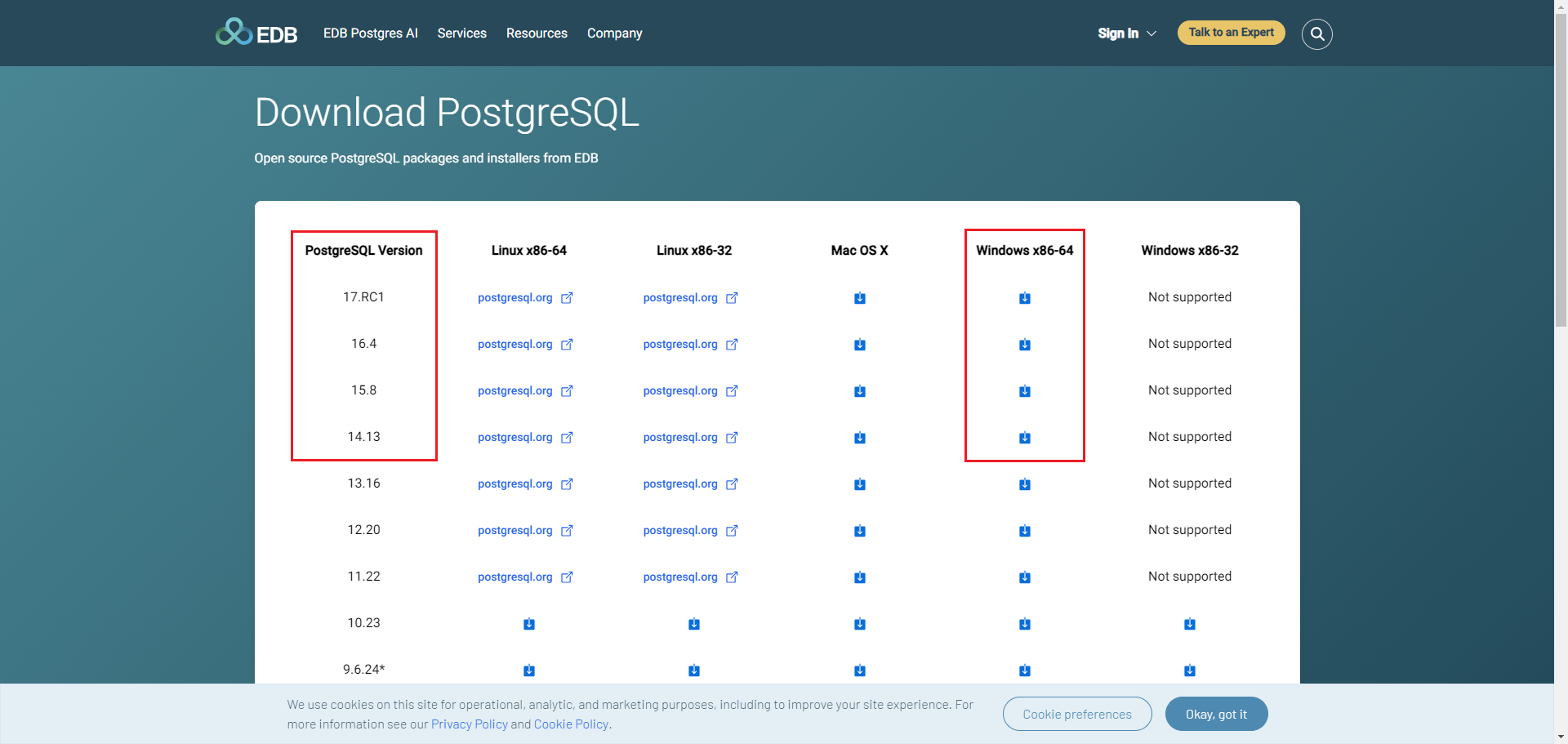Viewport: 1568px width, 744px height.
Task: Download PostgreSQL 9.6.24 for Linux x86-32
Action: [694, 670]
